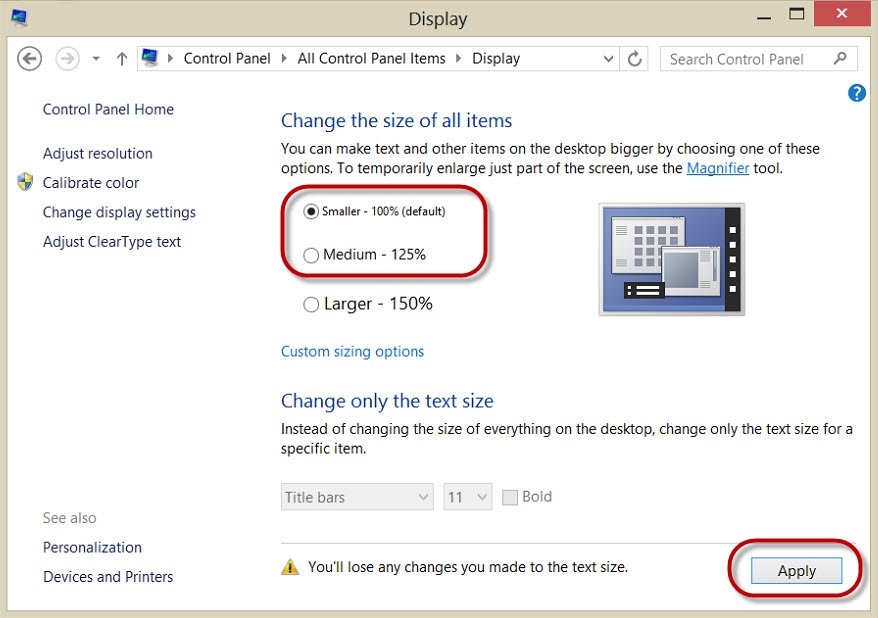Select the Medium - 125% radio button

point(311,255)
